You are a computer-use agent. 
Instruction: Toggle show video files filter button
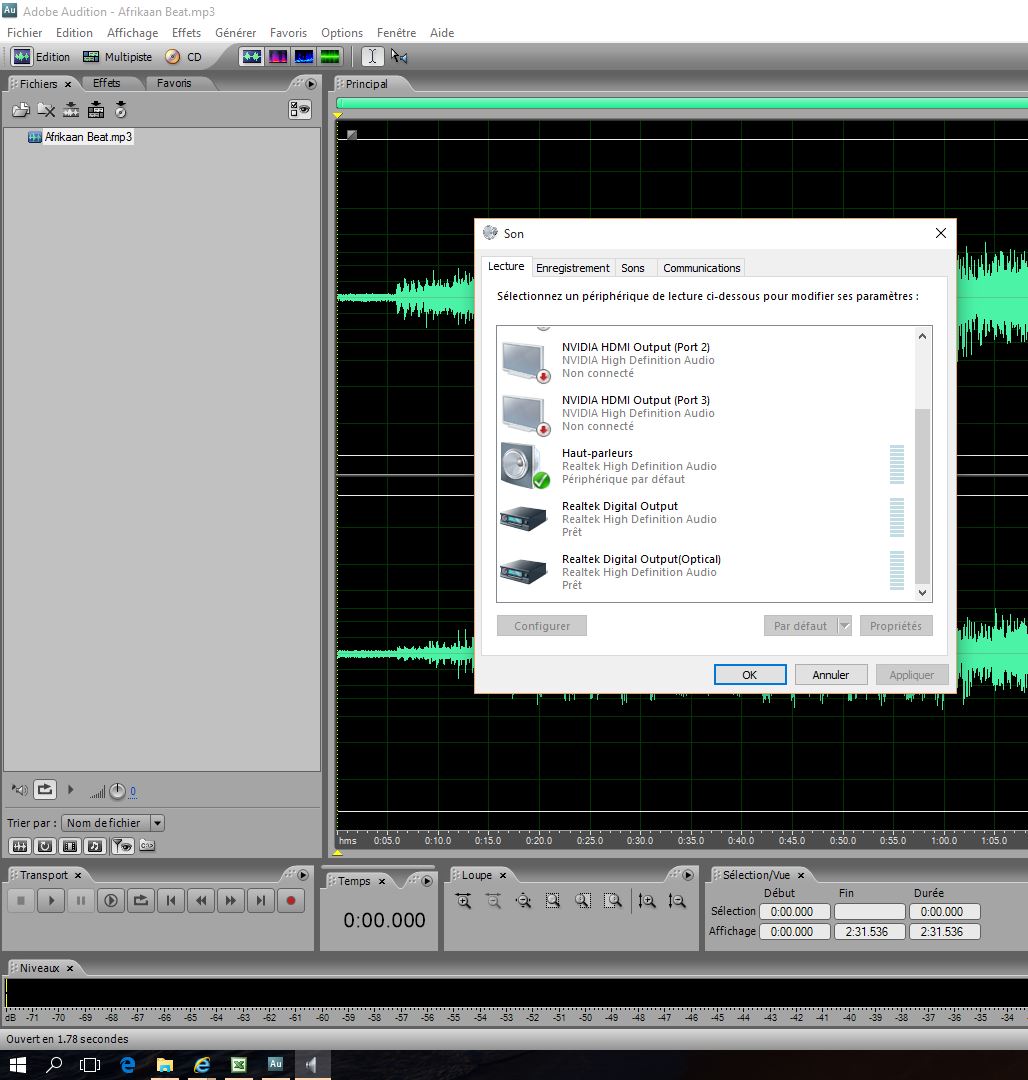70,846
